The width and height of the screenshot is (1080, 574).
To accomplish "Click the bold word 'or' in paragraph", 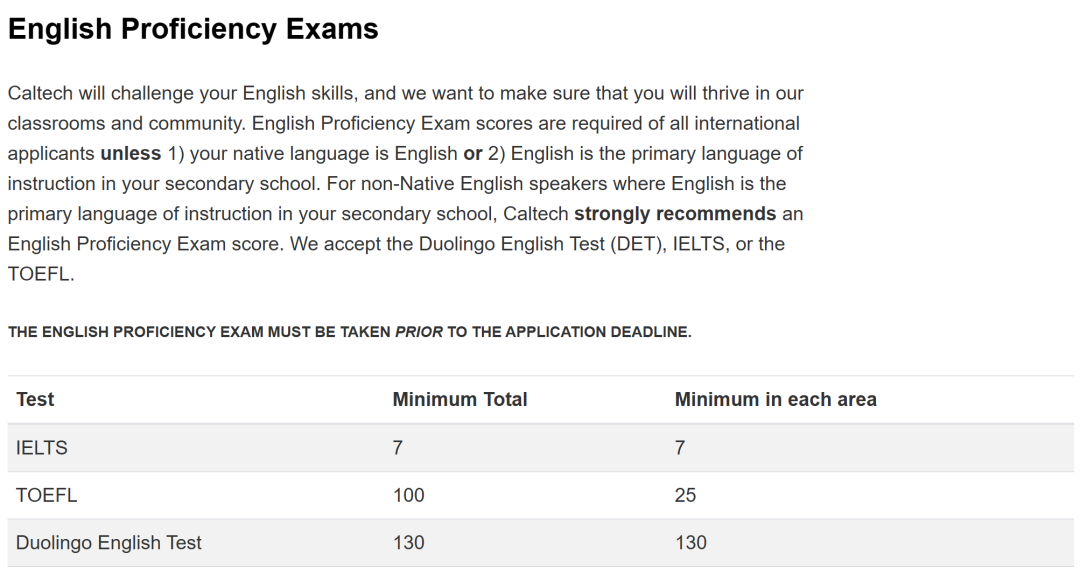I will point(473,153).
